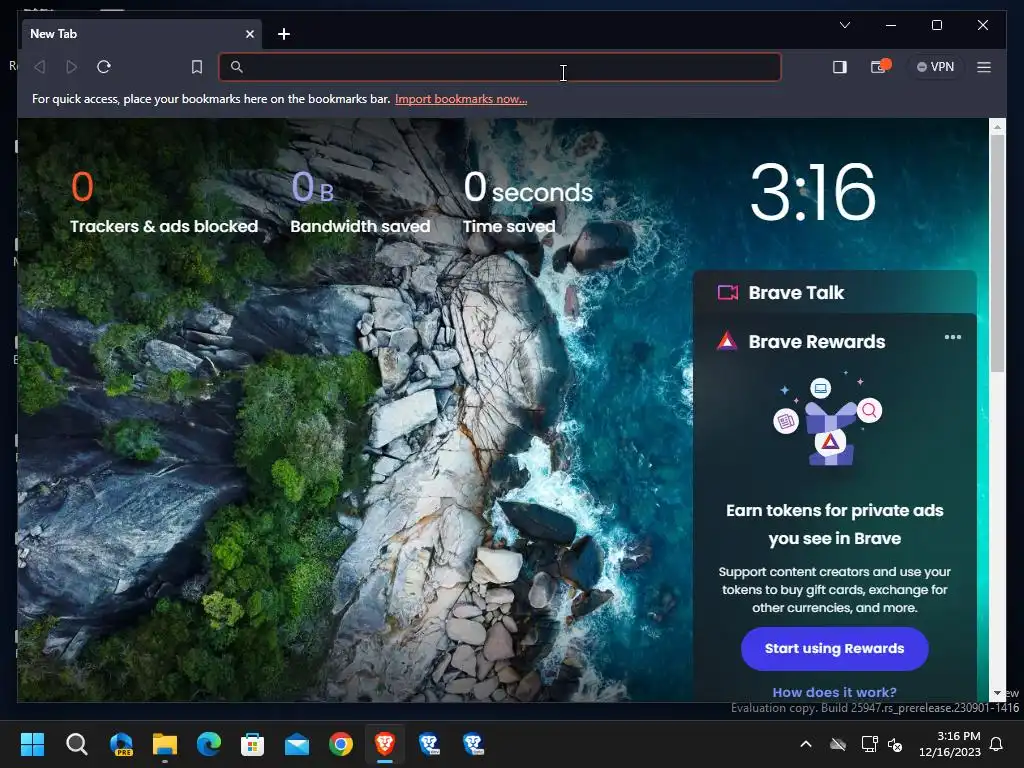This screenshot has height=768, width=1024.
Task: Open the Brave hamburger menu
Action: click(984, 67)
